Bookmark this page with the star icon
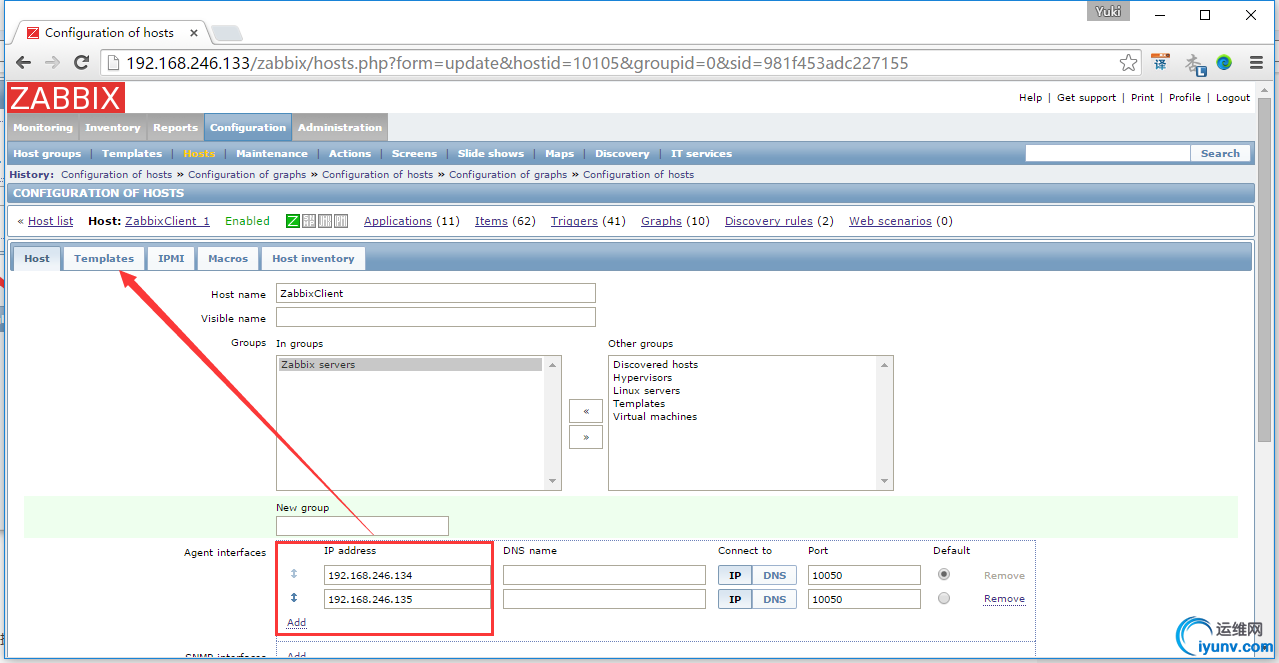This screenshot has height=663, width=1279. point(1128,63)
